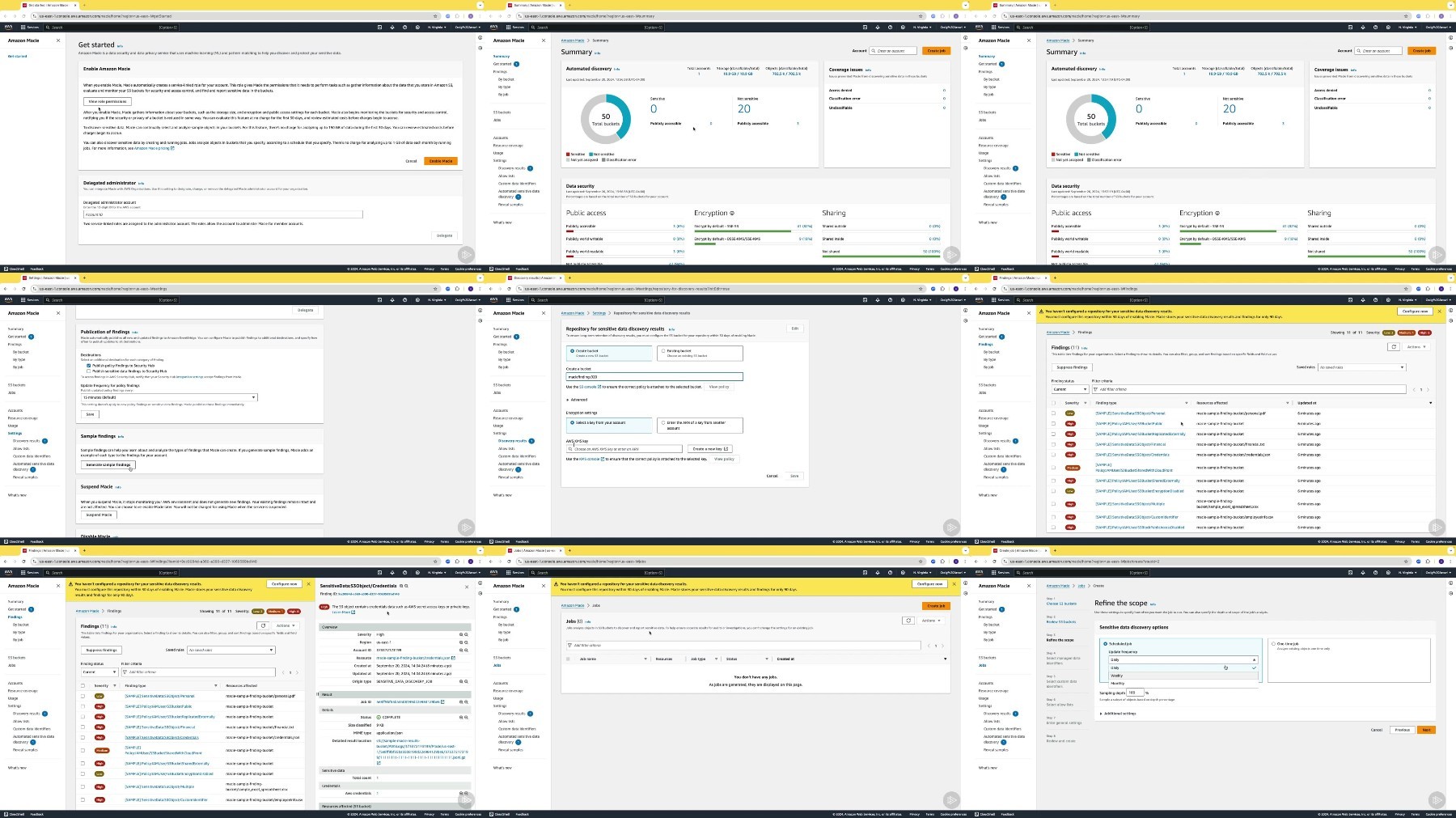
Task: Click CloudShell in the Create job page footer
Action: (x=986, y=814)
